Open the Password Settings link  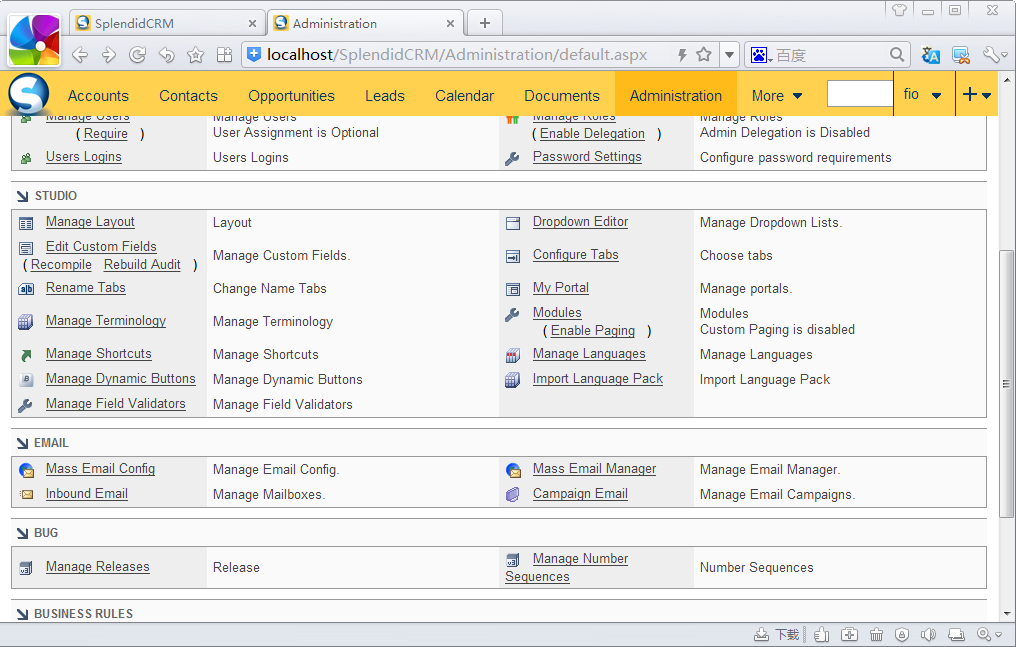click(587, 157)
